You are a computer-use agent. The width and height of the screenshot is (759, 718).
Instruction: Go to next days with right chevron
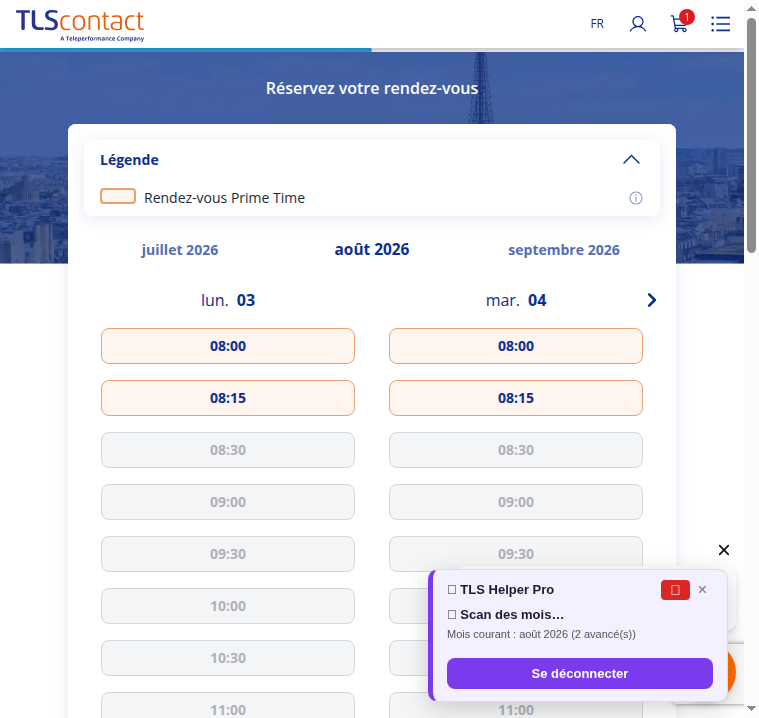click(x=652, y=300)
